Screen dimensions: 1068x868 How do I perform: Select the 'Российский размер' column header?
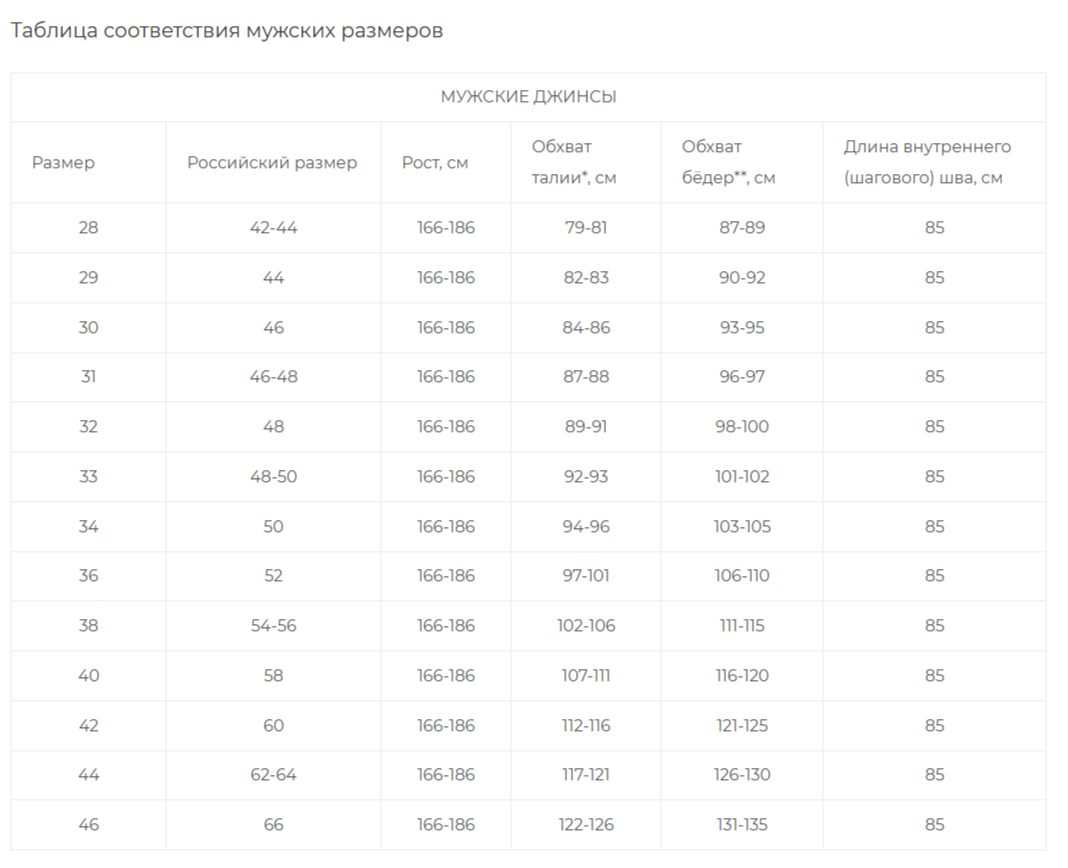coord(272,162)
